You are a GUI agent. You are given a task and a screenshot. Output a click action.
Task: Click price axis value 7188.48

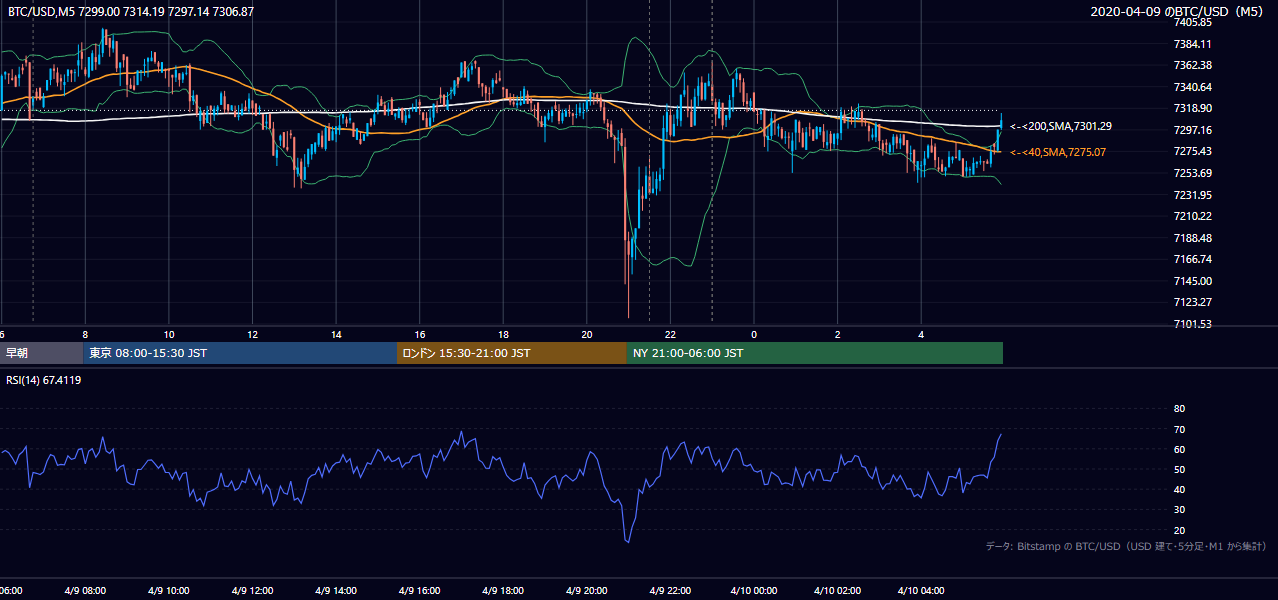coord(1193,238)
